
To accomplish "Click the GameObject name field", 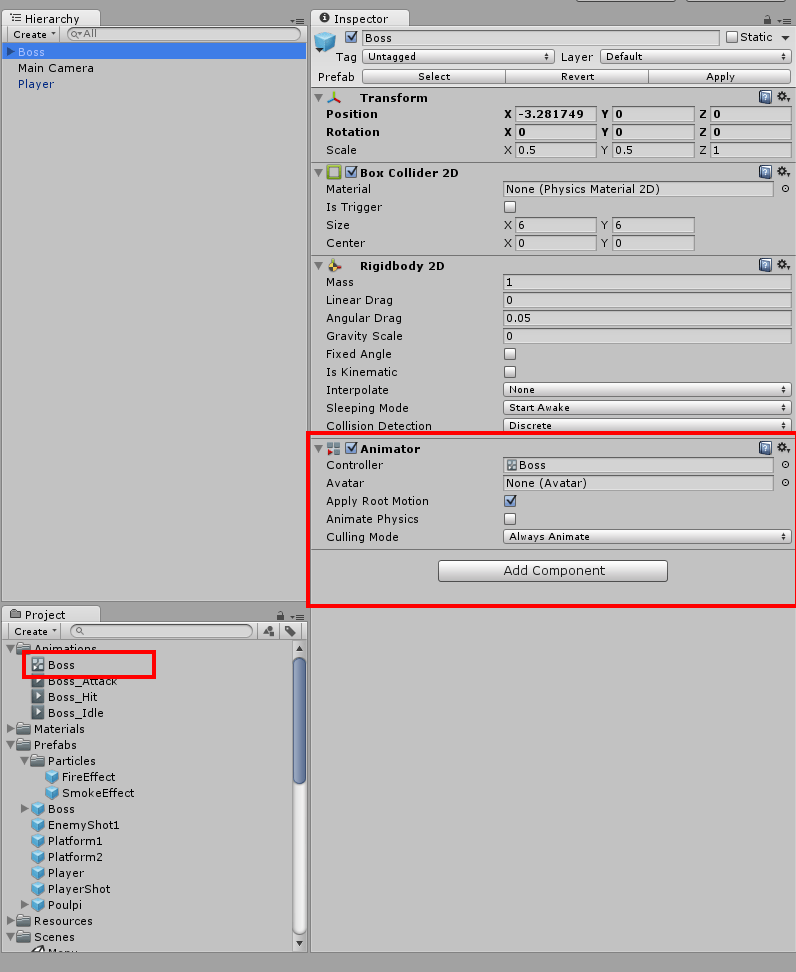I will pyautogui.click(x=541, y=38).
